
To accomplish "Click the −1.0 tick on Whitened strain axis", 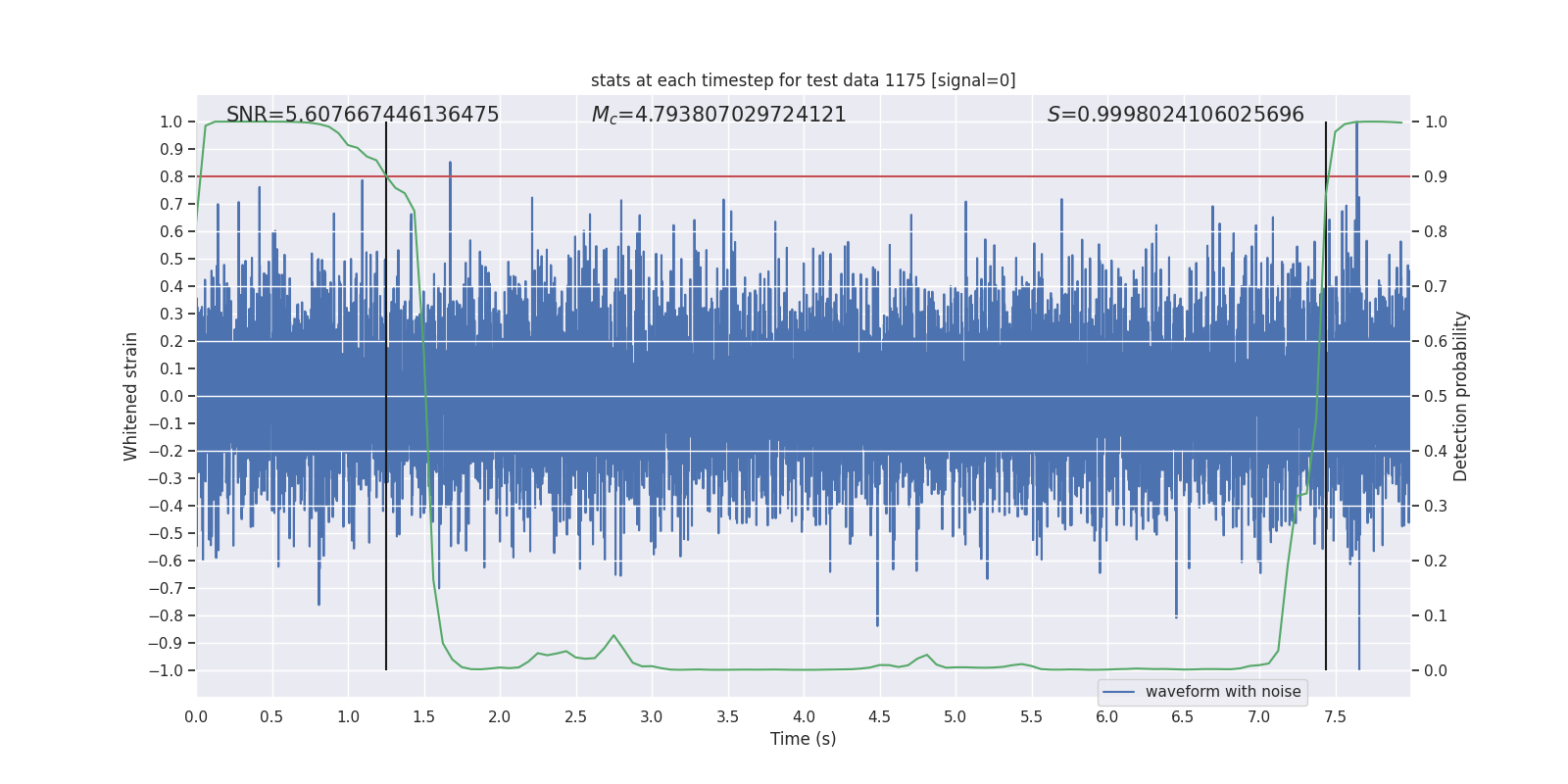I will pos(165,670).
